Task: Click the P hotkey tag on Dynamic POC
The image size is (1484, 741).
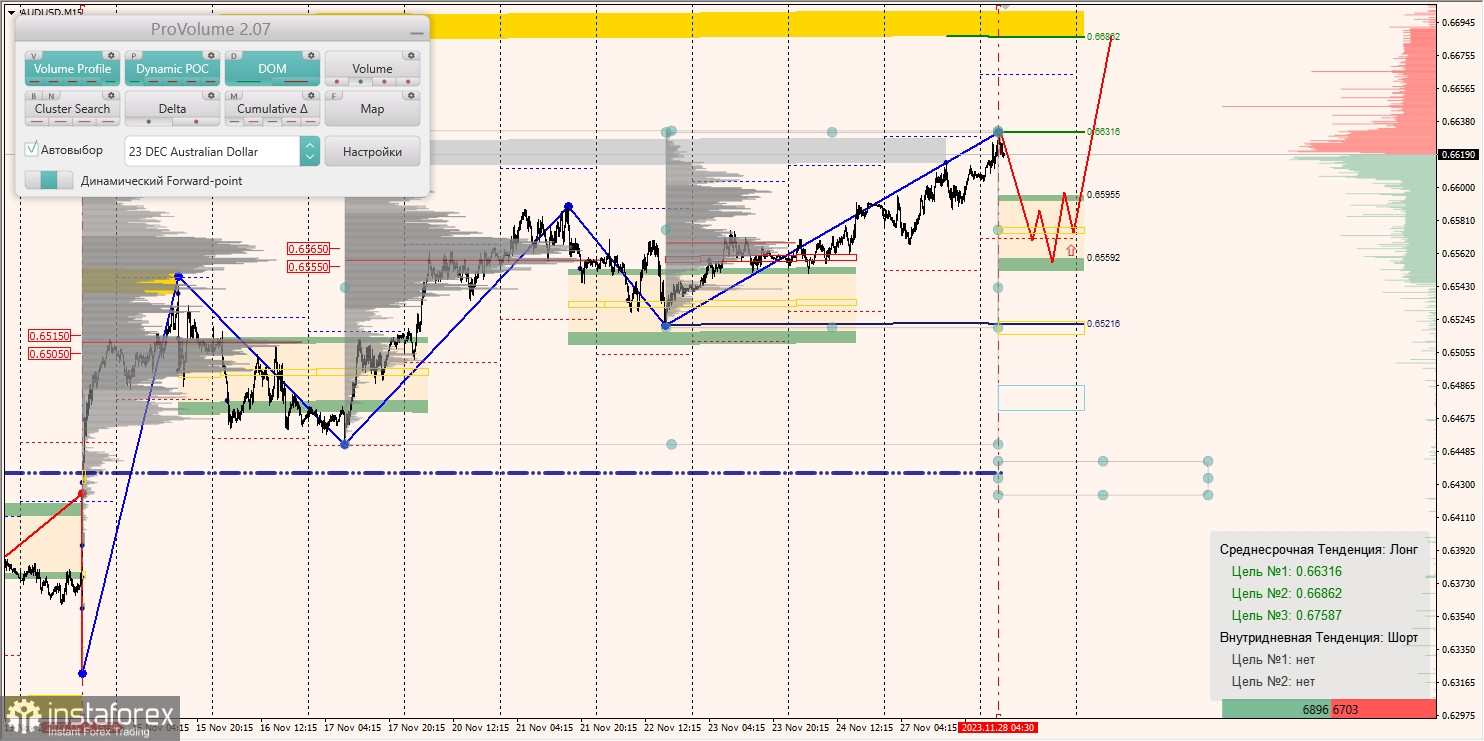Action: tap(134, 56)
